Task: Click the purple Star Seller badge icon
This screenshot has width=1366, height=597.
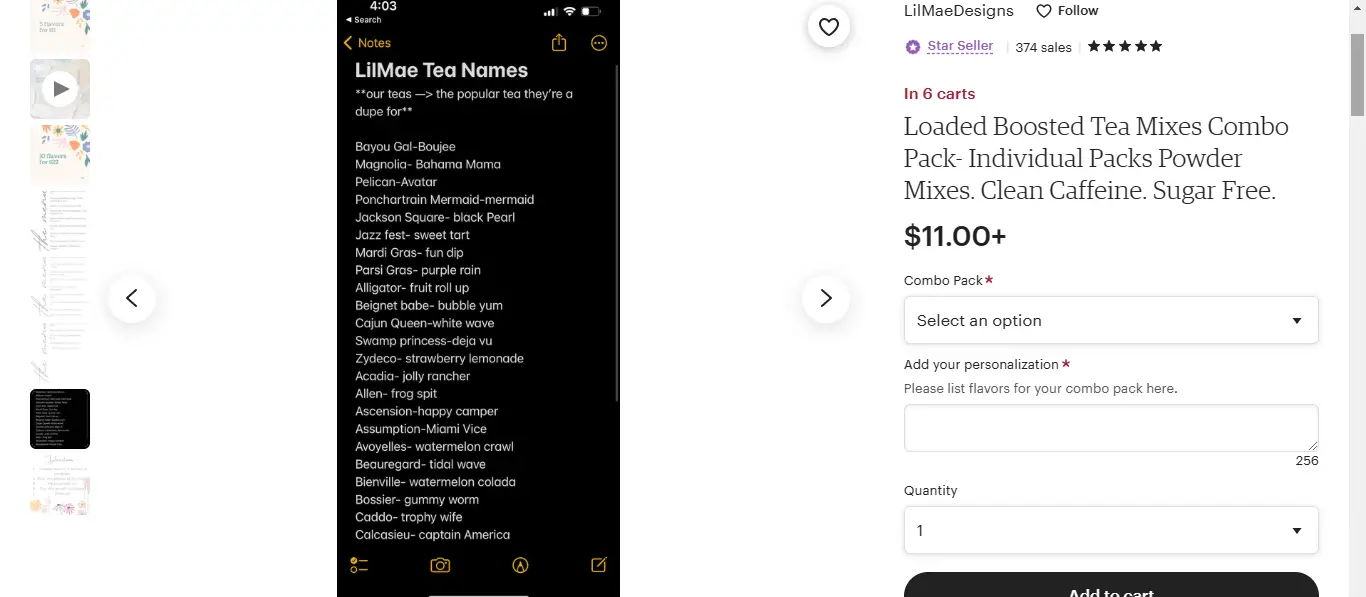Action: [912, 46]
